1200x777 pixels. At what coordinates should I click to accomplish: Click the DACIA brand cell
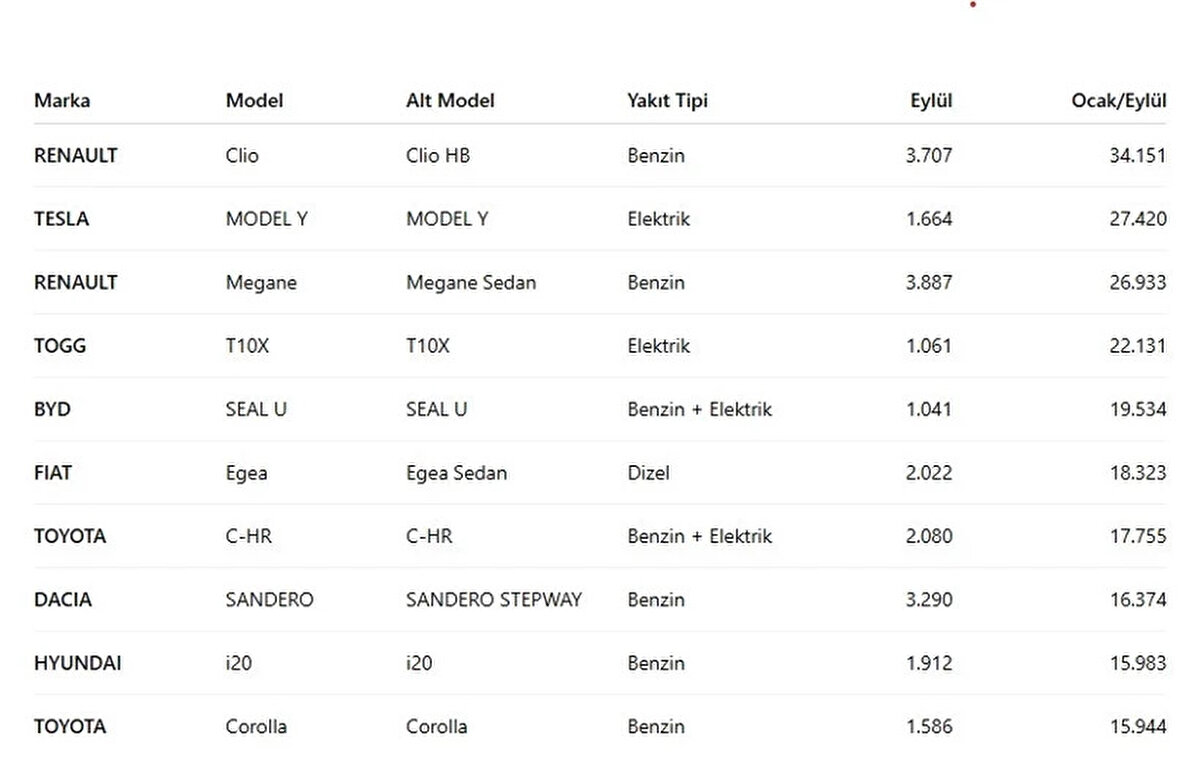coord(62,600)
